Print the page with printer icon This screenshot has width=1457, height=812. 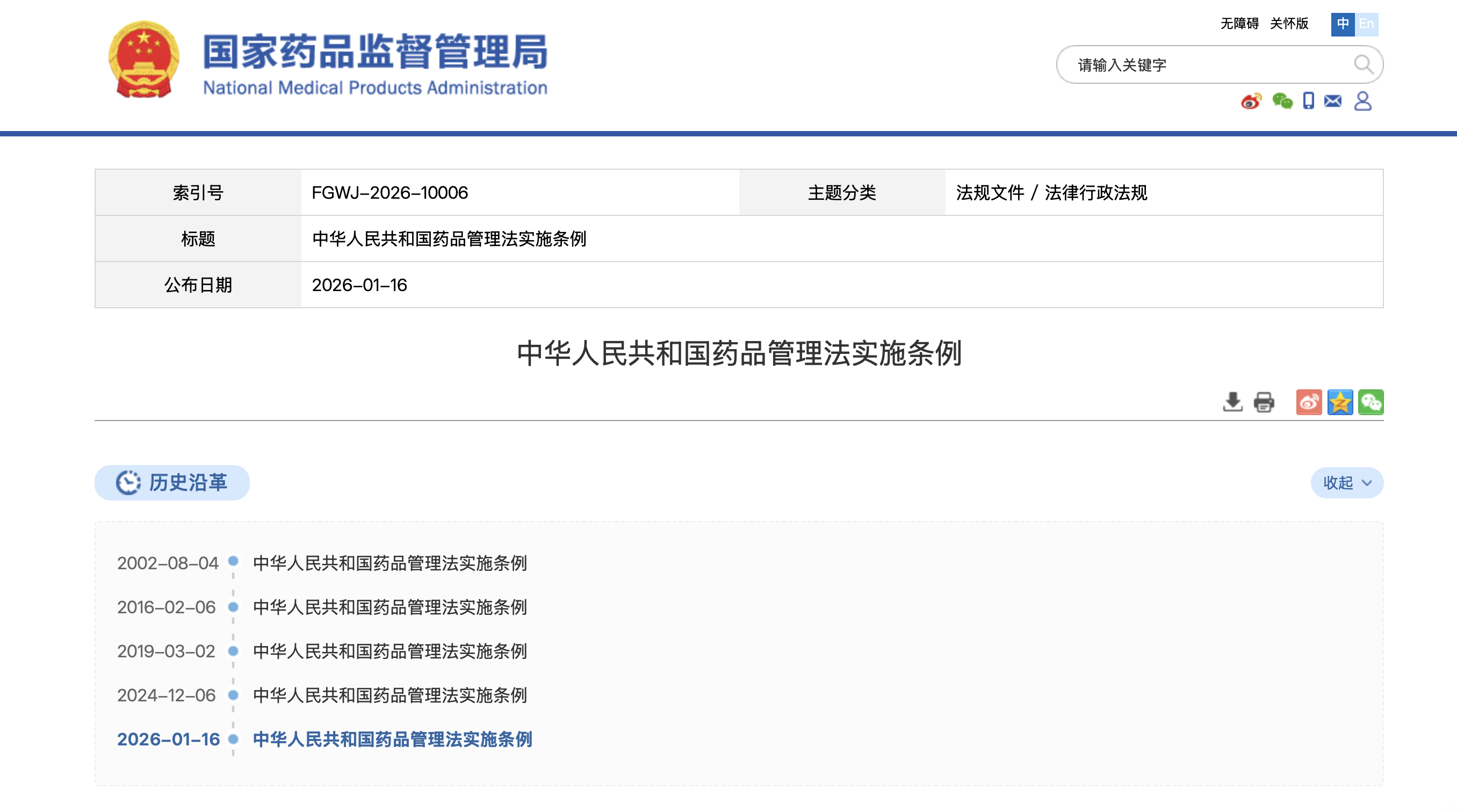pyautogui.click(x=1264, y=402)
